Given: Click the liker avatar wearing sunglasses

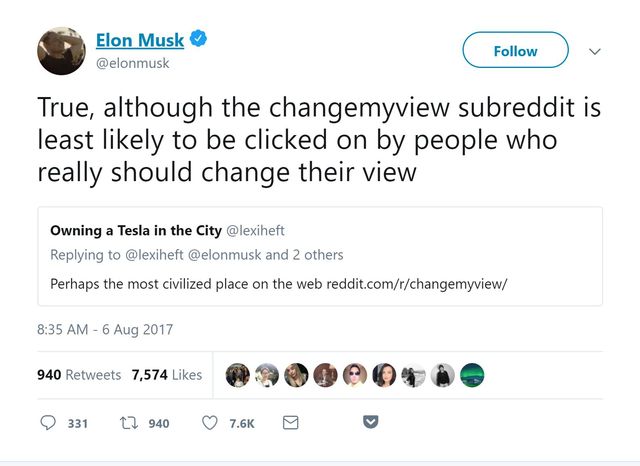Looking at the screenshot, I should click(355, 375).
